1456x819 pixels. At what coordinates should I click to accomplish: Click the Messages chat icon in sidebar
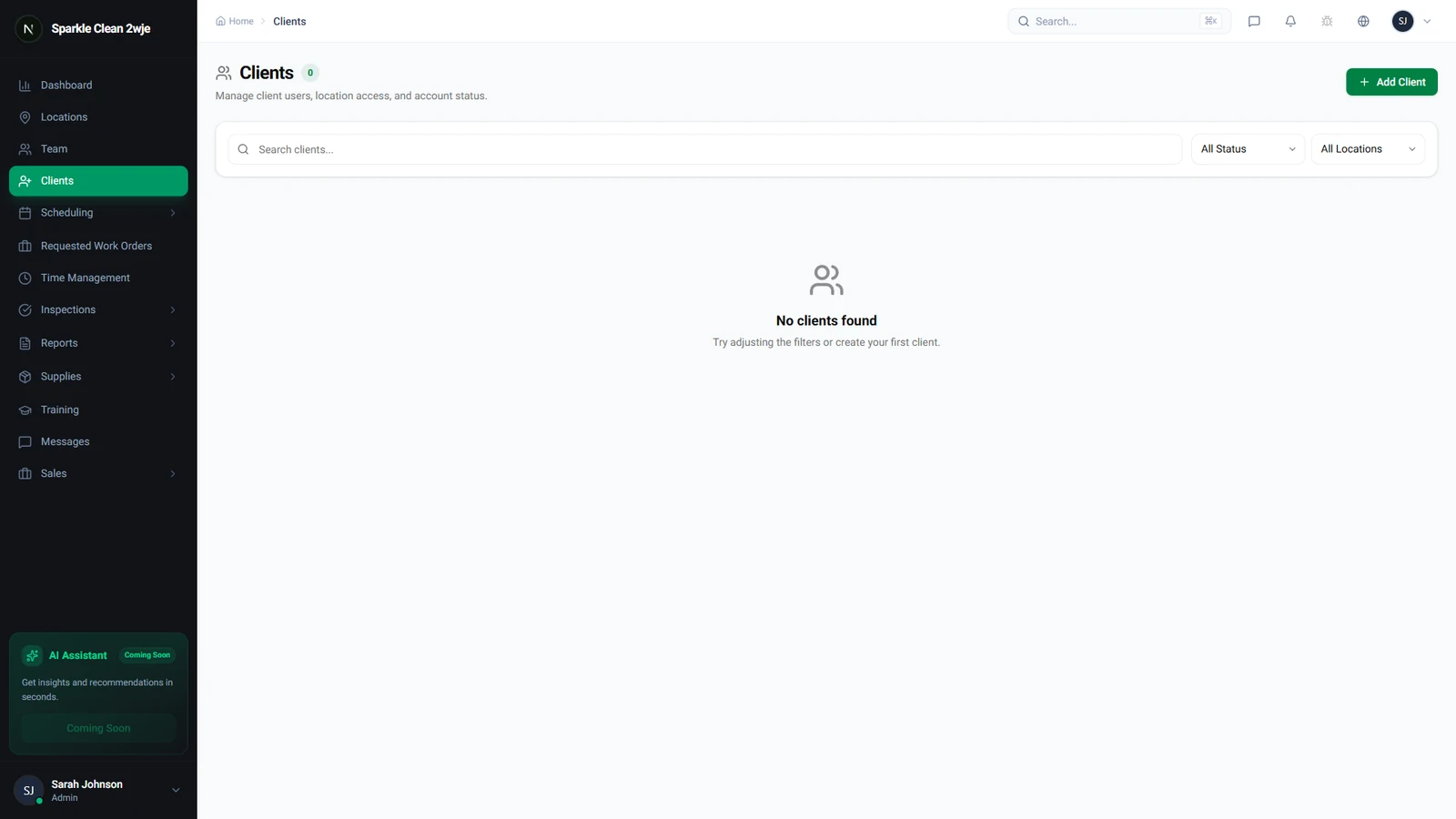point(25,442)
